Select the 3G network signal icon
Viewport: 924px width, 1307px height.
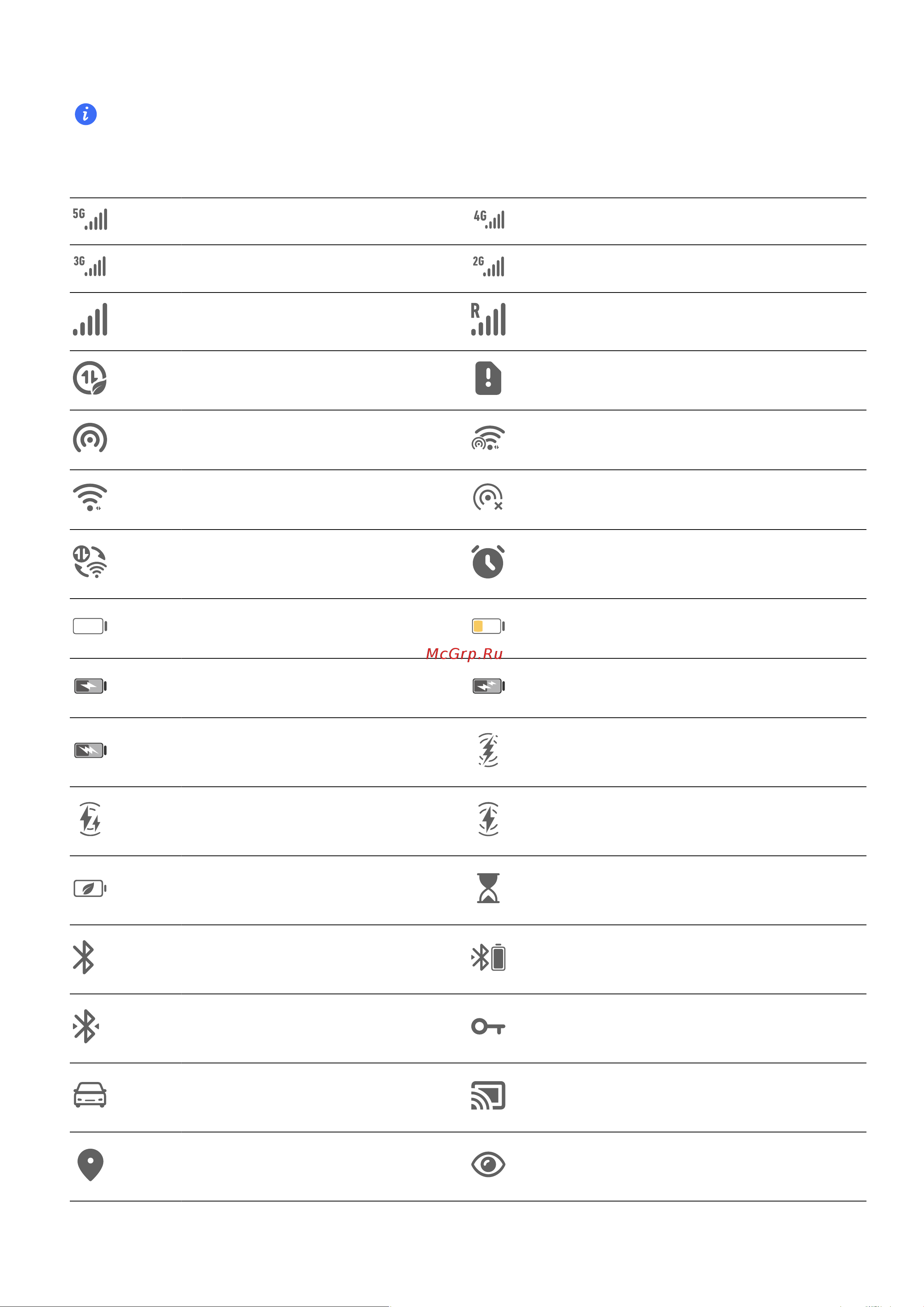point(90,267)
